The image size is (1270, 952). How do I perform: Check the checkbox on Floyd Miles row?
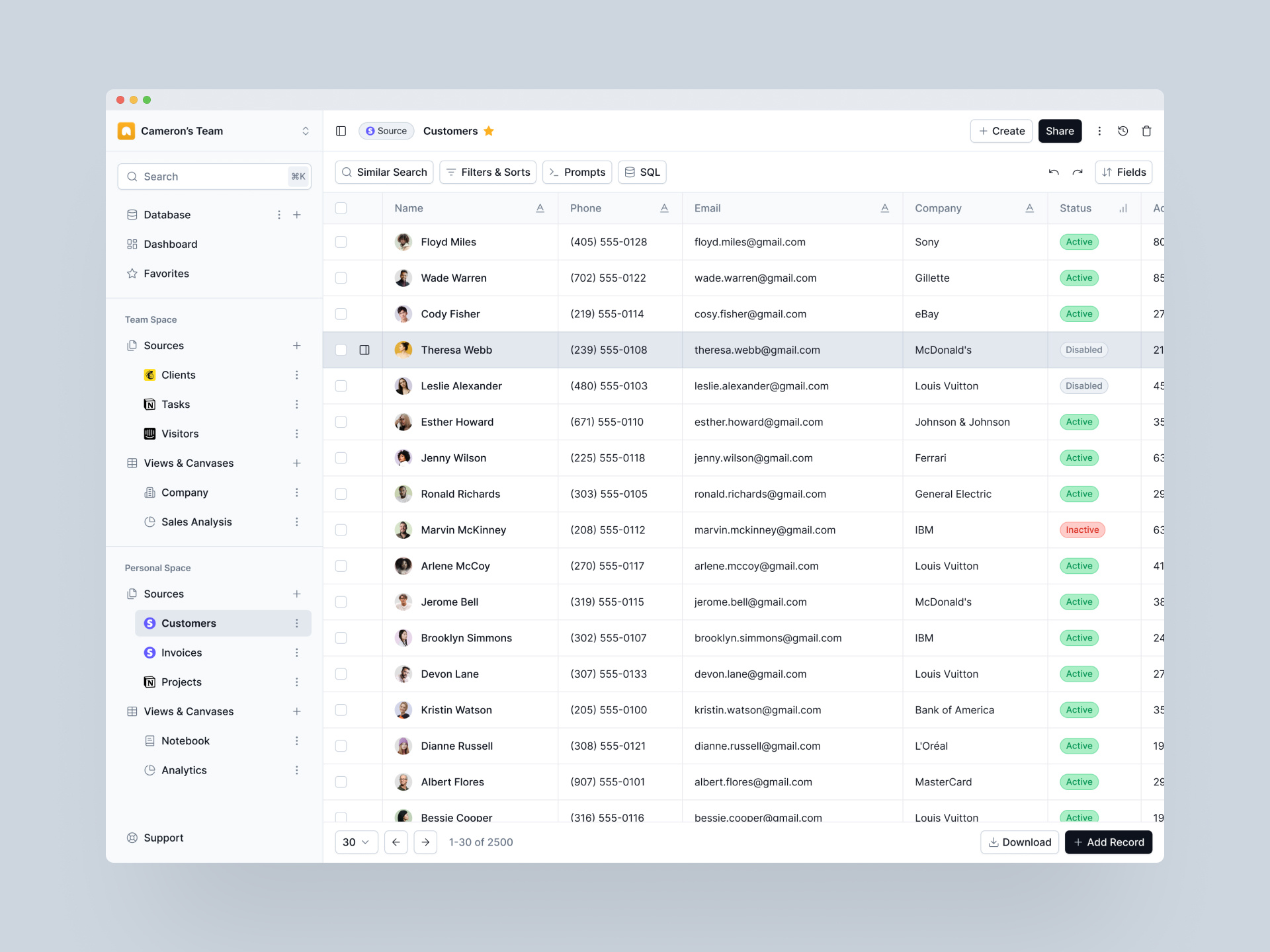pos(341,242)
